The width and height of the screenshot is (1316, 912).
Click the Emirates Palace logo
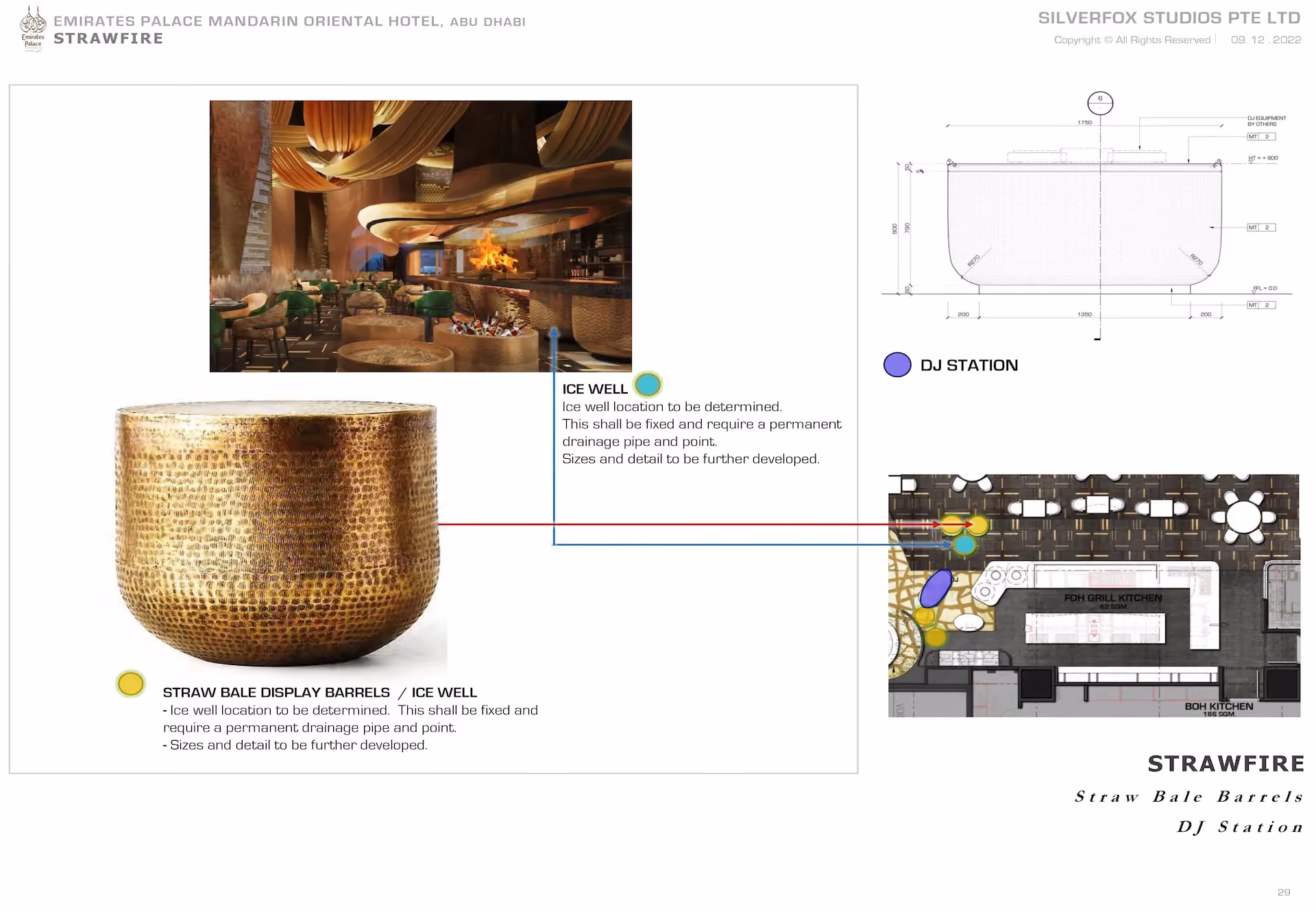[32, 29]
